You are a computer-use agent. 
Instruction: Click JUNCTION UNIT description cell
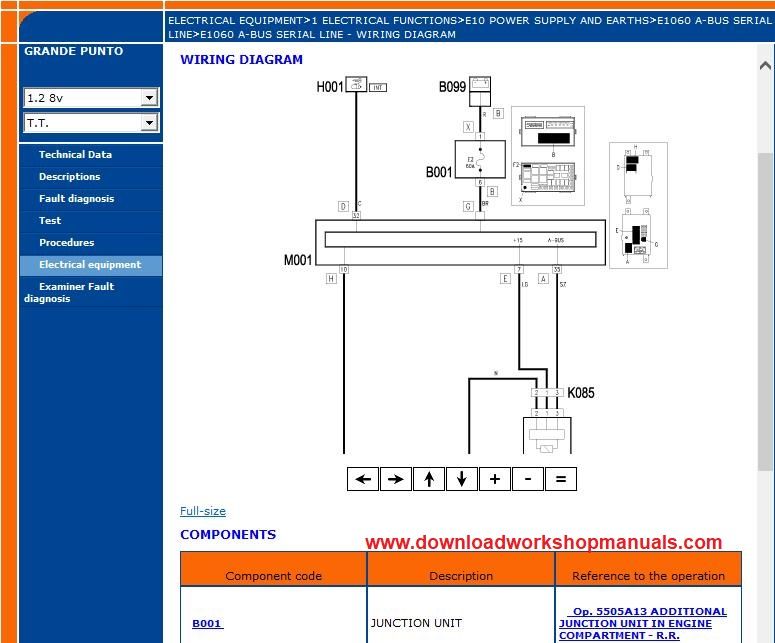[461, 615]
